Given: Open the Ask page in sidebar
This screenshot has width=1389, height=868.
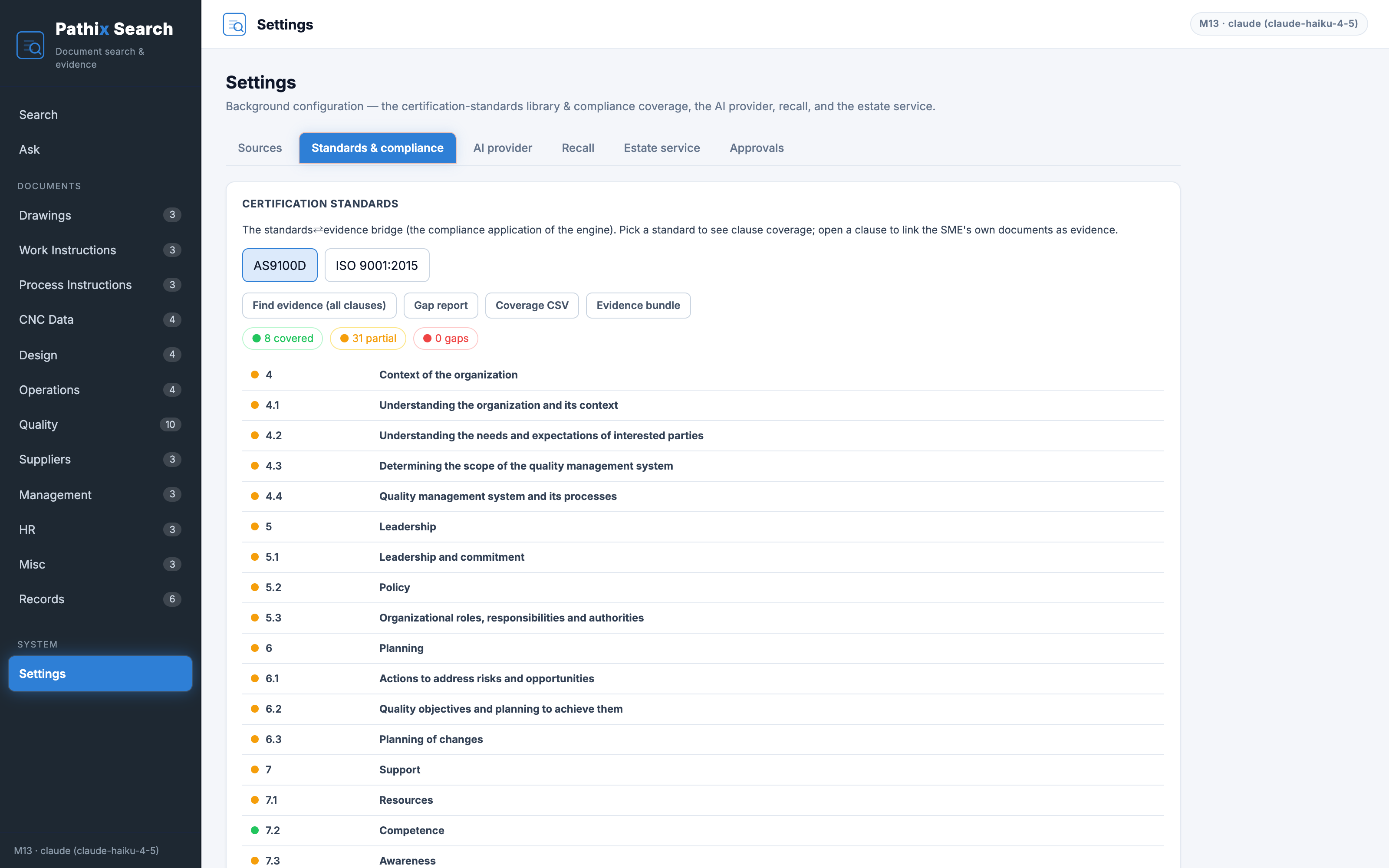Looking at the screenshot, I should [100, 149].
